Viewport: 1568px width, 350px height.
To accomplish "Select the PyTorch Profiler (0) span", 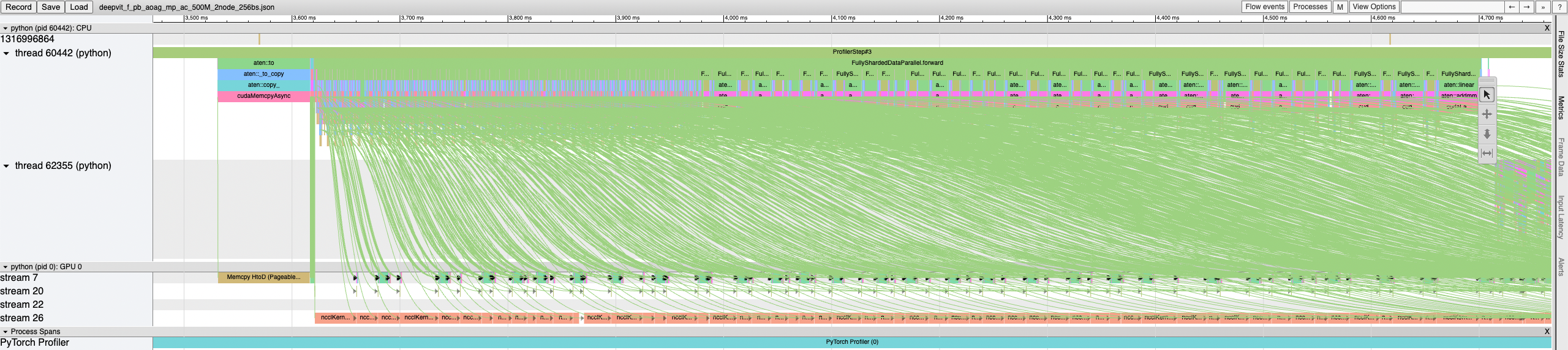I will point(851,342).
